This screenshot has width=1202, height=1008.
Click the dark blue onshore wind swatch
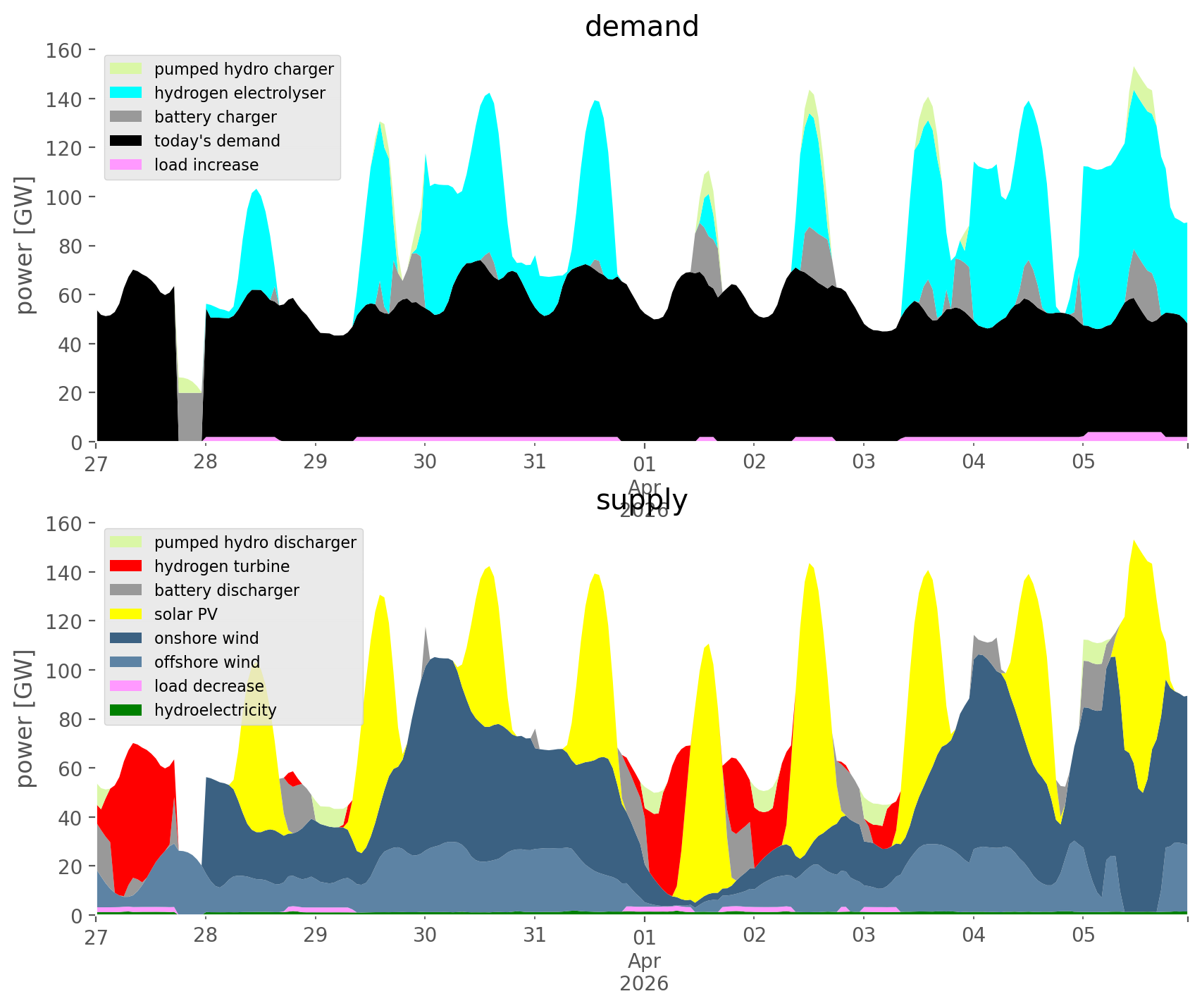(x=126, y=638)
